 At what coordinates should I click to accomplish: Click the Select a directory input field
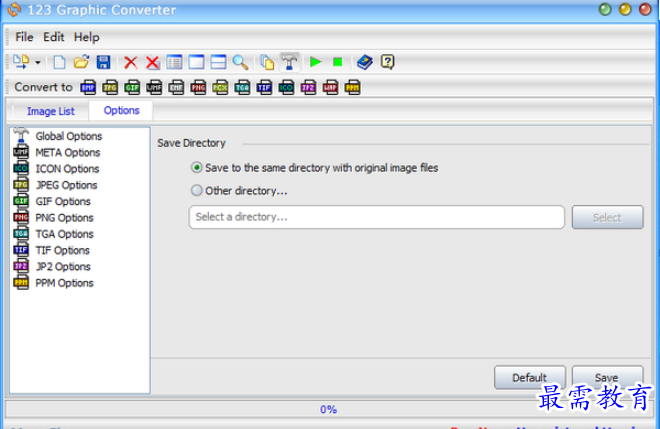[377, 217]
